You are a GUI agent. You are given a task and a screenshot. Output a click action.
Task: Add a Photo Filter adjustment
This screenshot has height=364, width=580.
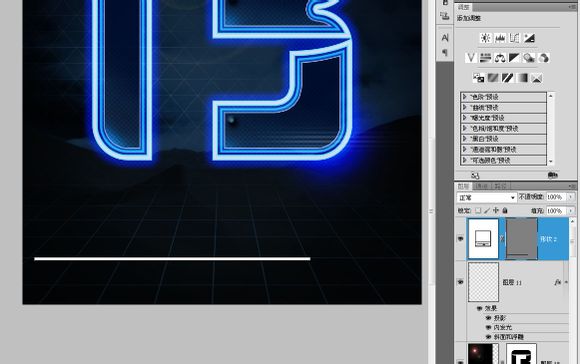tap(529, 58)
